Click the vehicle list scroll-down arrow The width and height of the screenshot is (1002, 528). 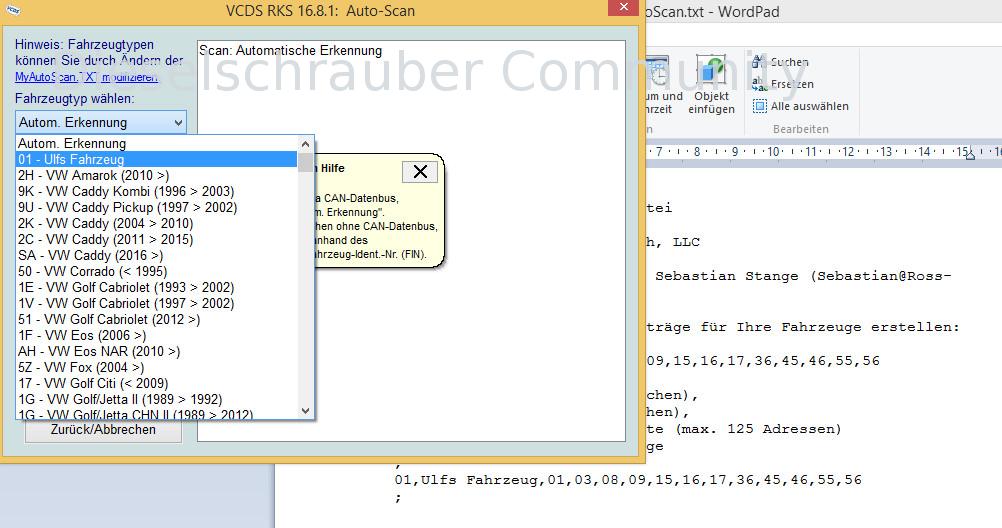coord(305,411)
